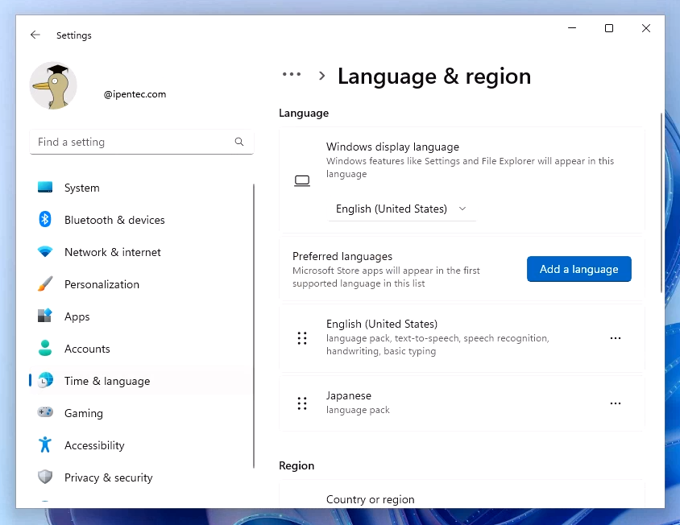Viewport: 680px width, 525px height.
Task: Click the sidebar navigation scrollbar
Action: [x=254, y=326]
